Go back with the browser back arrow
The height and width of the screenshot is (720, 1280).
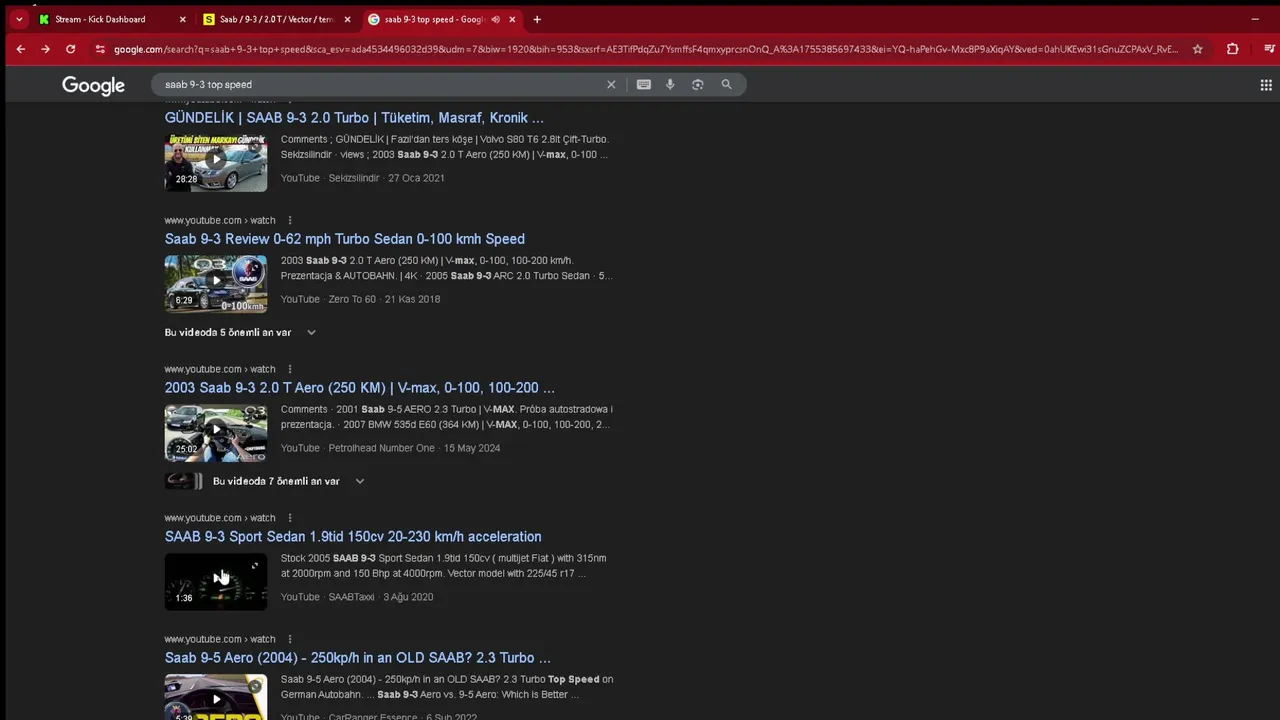tap(20, 49)
